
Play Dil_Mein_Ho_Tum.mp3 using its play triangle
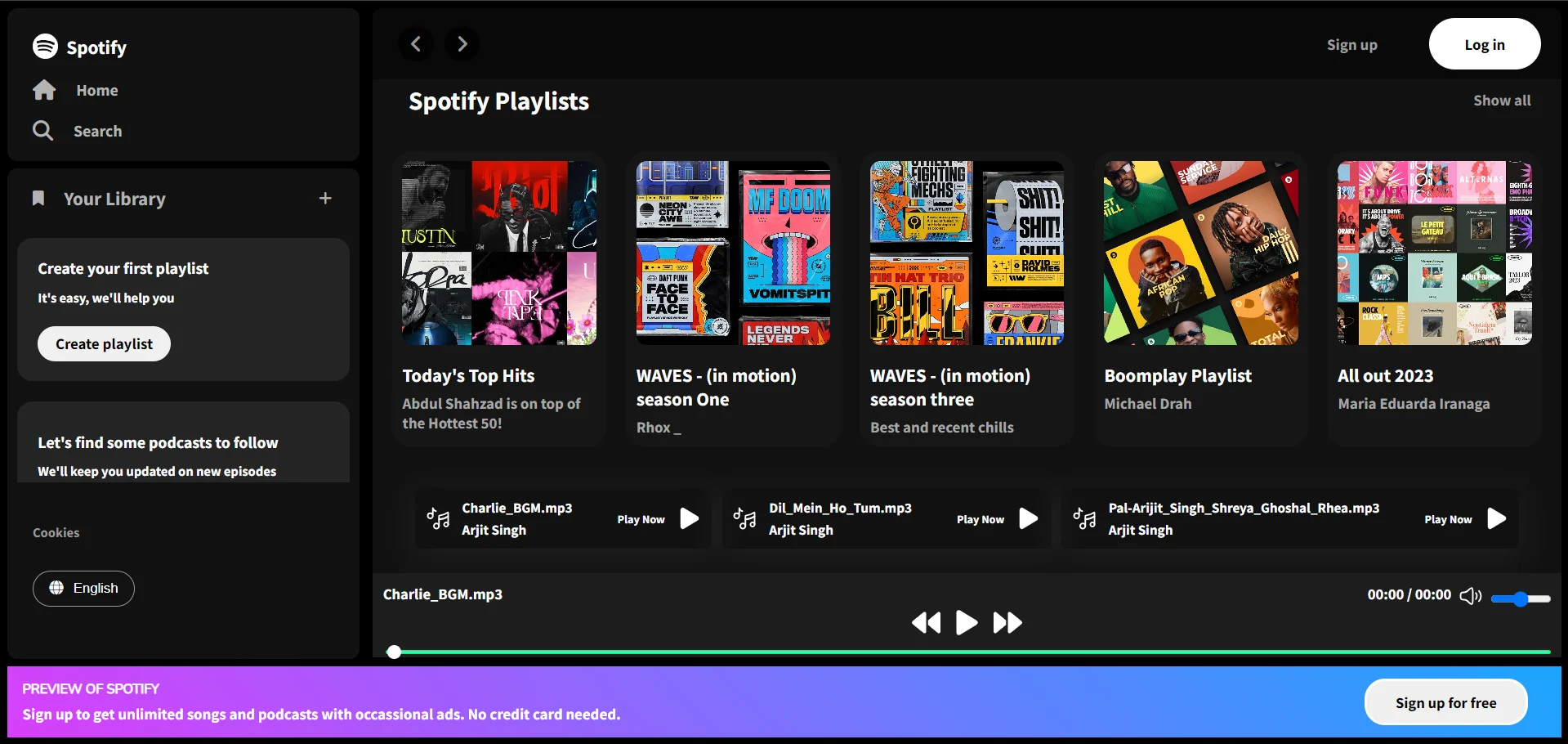pyautogui.click(x=1029, y=519)
